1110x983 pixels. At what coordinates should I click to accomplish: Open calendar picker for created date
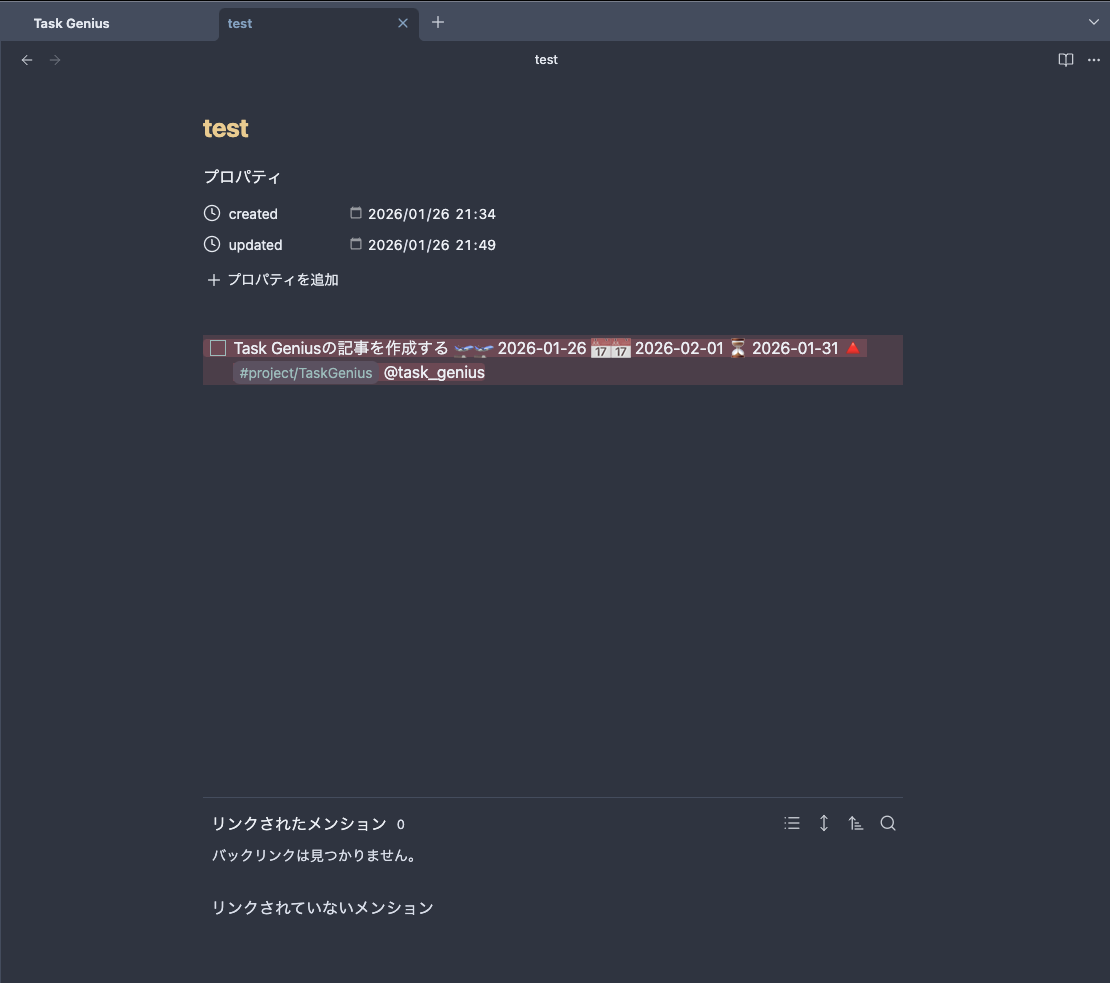pyautogui.click(x=356, y=212)
